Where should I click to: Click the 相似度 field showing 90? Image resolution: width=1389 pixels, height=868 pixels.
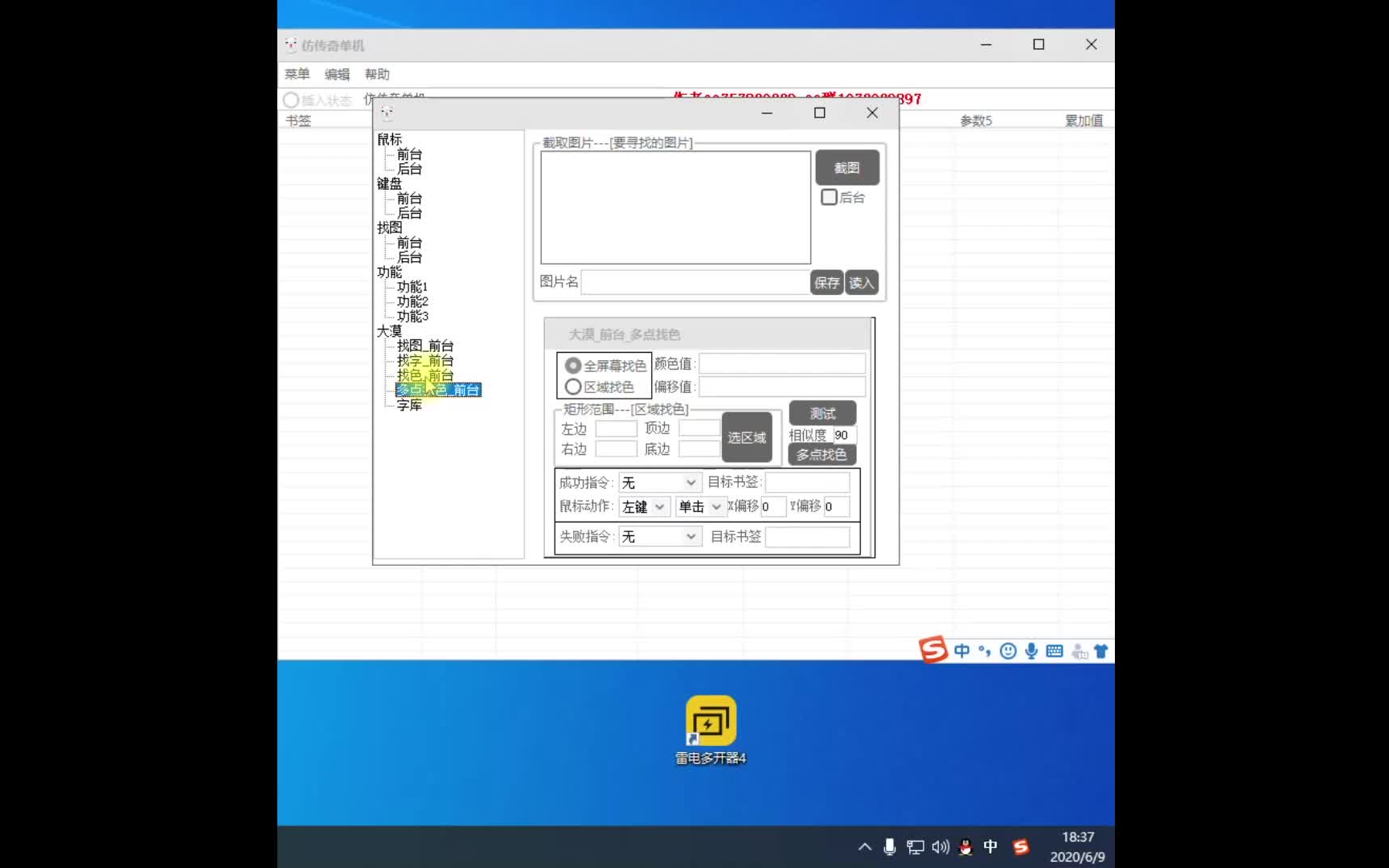click(x=844, y=435)
